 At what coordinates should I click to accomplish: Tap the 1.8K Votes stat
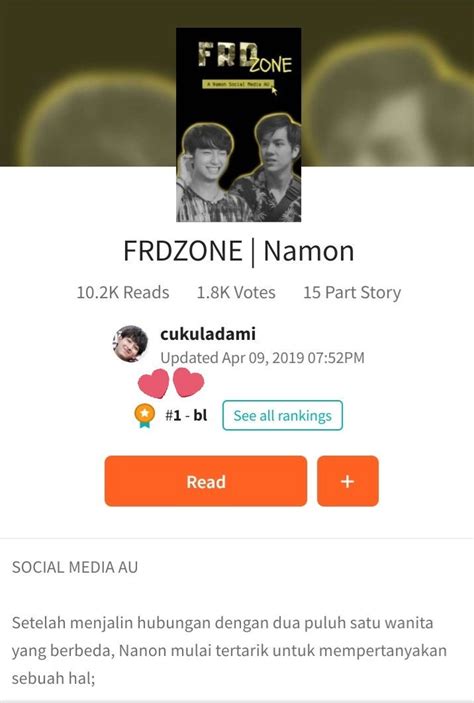(x=236, y=292)
